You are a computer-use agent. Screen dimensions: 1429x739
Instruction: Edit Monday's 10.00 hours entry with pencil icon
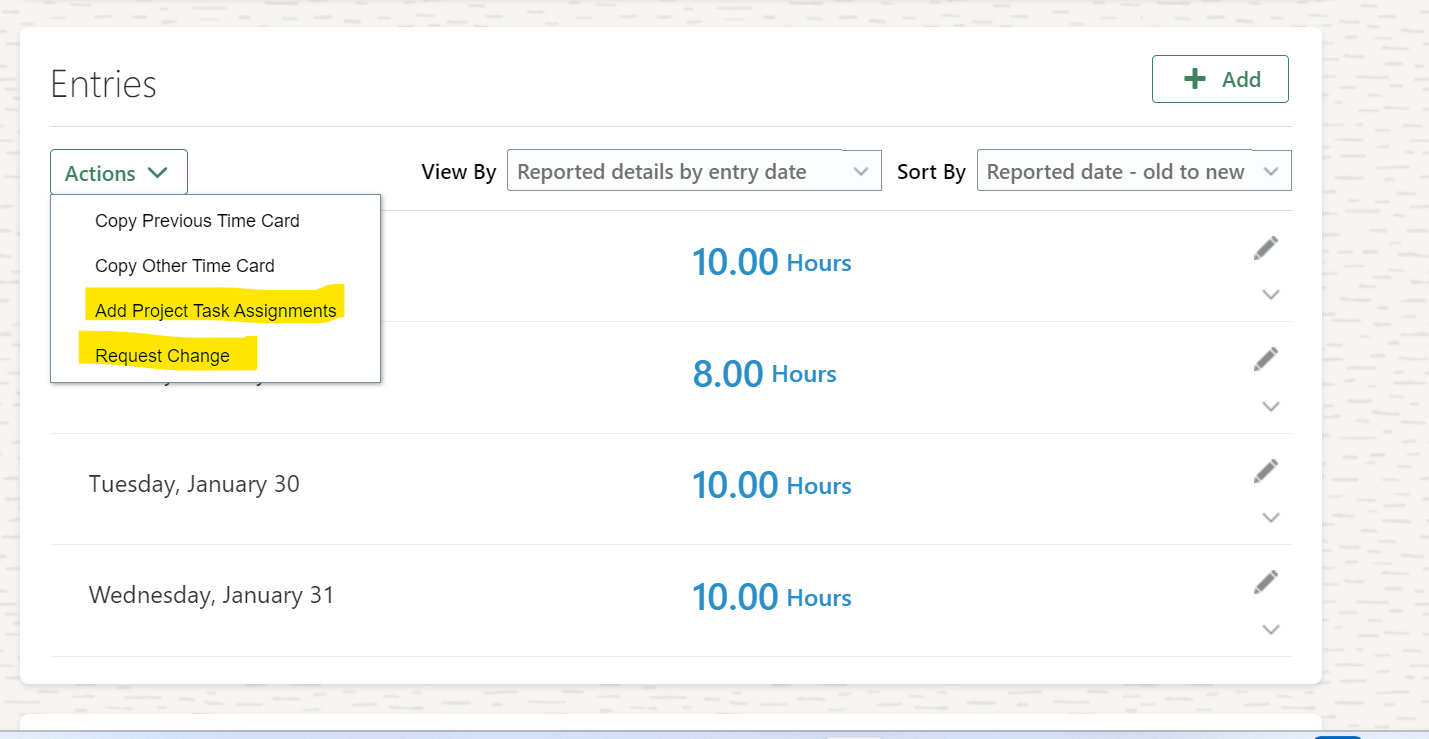click(1265, 247)
